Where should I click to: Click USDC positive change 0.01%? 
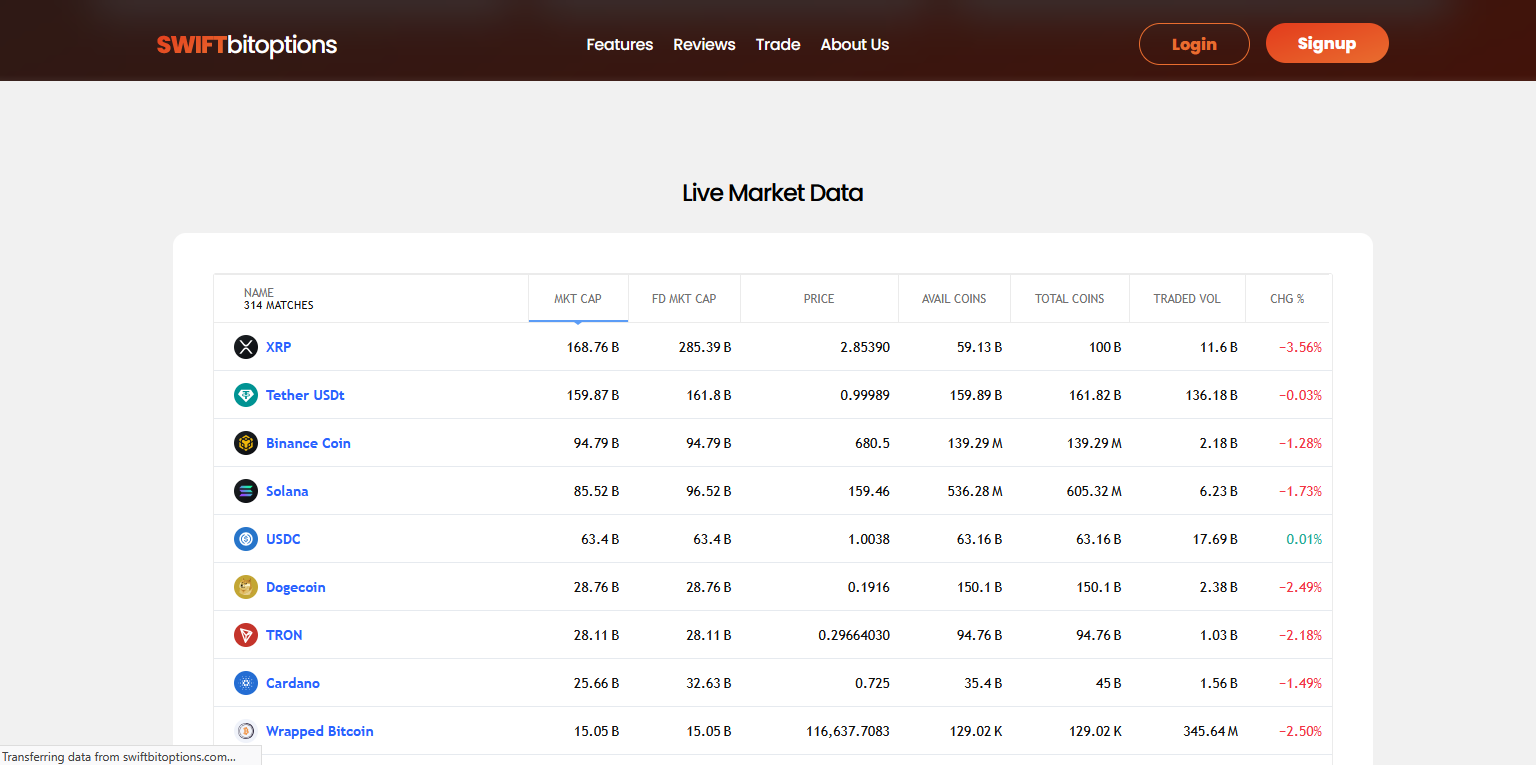click(1304, 539)
